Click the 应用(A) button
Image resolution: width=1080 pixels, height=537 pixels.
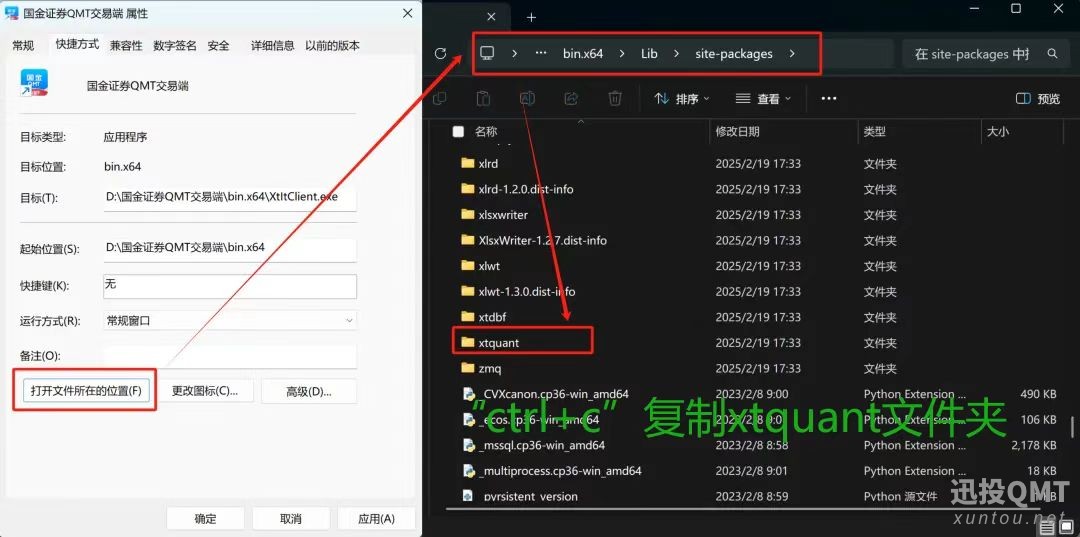click(376, 518)
